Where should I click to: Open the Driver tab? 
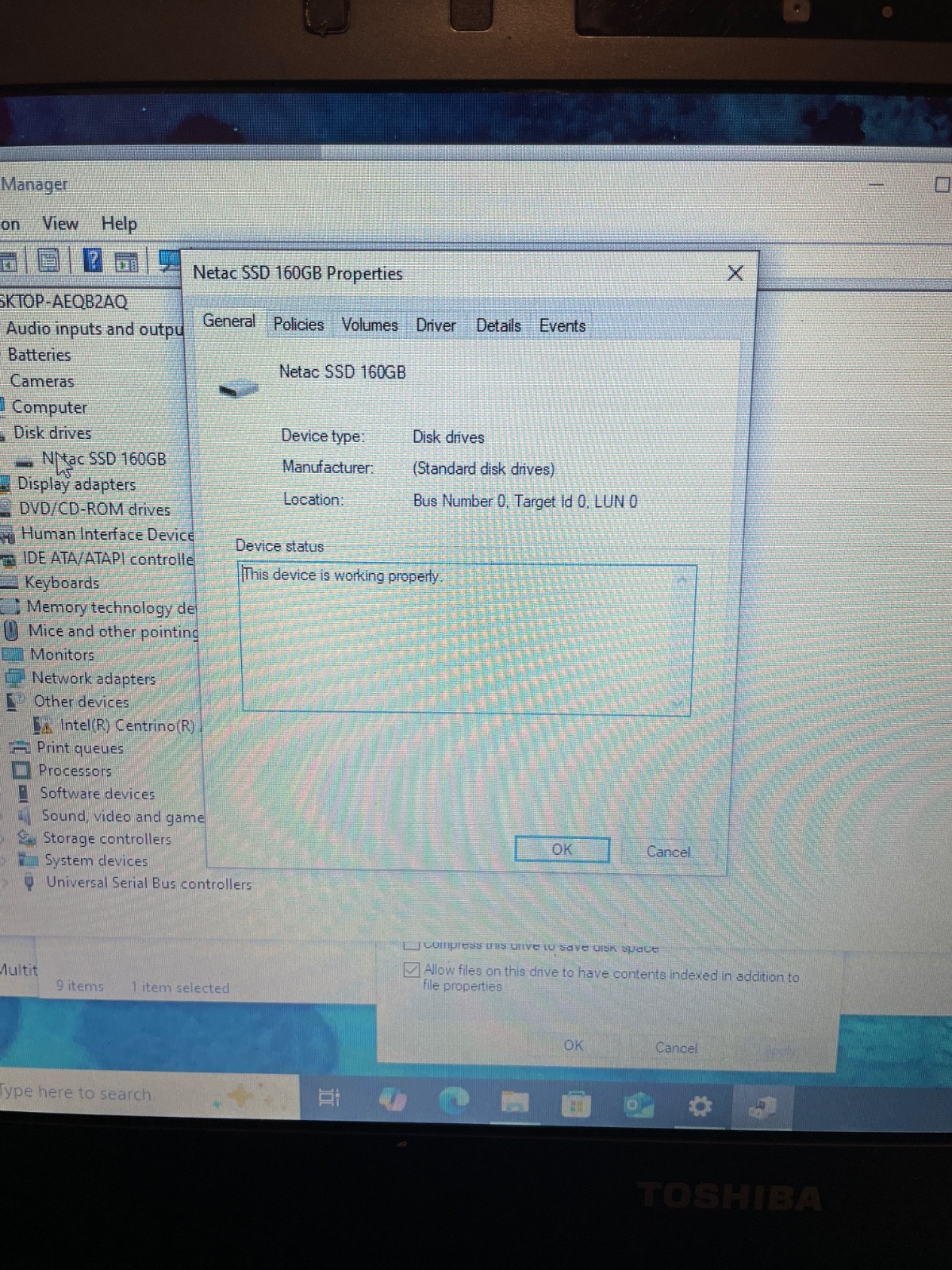pos(436,325)
